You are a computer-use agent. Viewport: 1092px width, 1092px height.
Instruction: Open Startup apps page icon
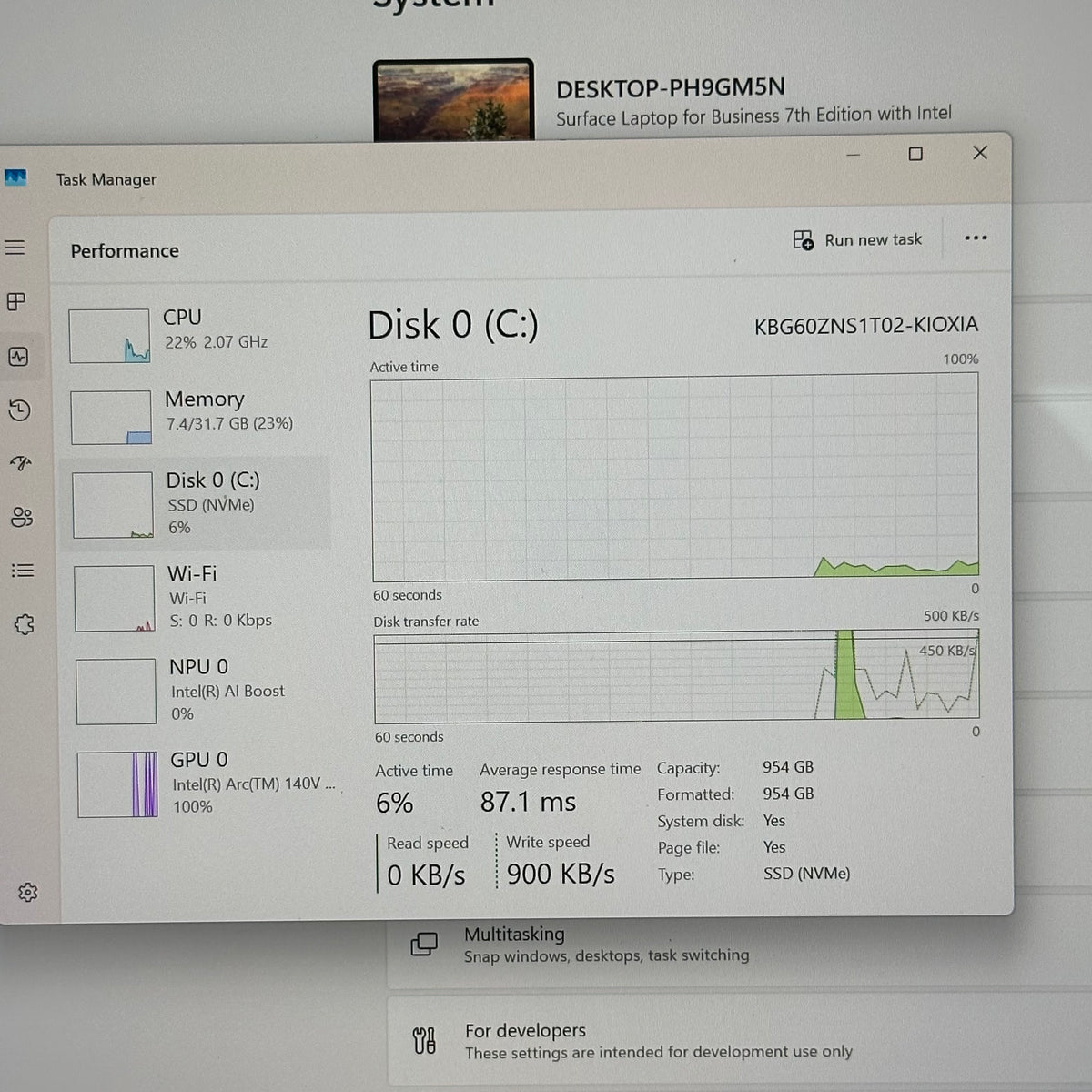[21, 464]
